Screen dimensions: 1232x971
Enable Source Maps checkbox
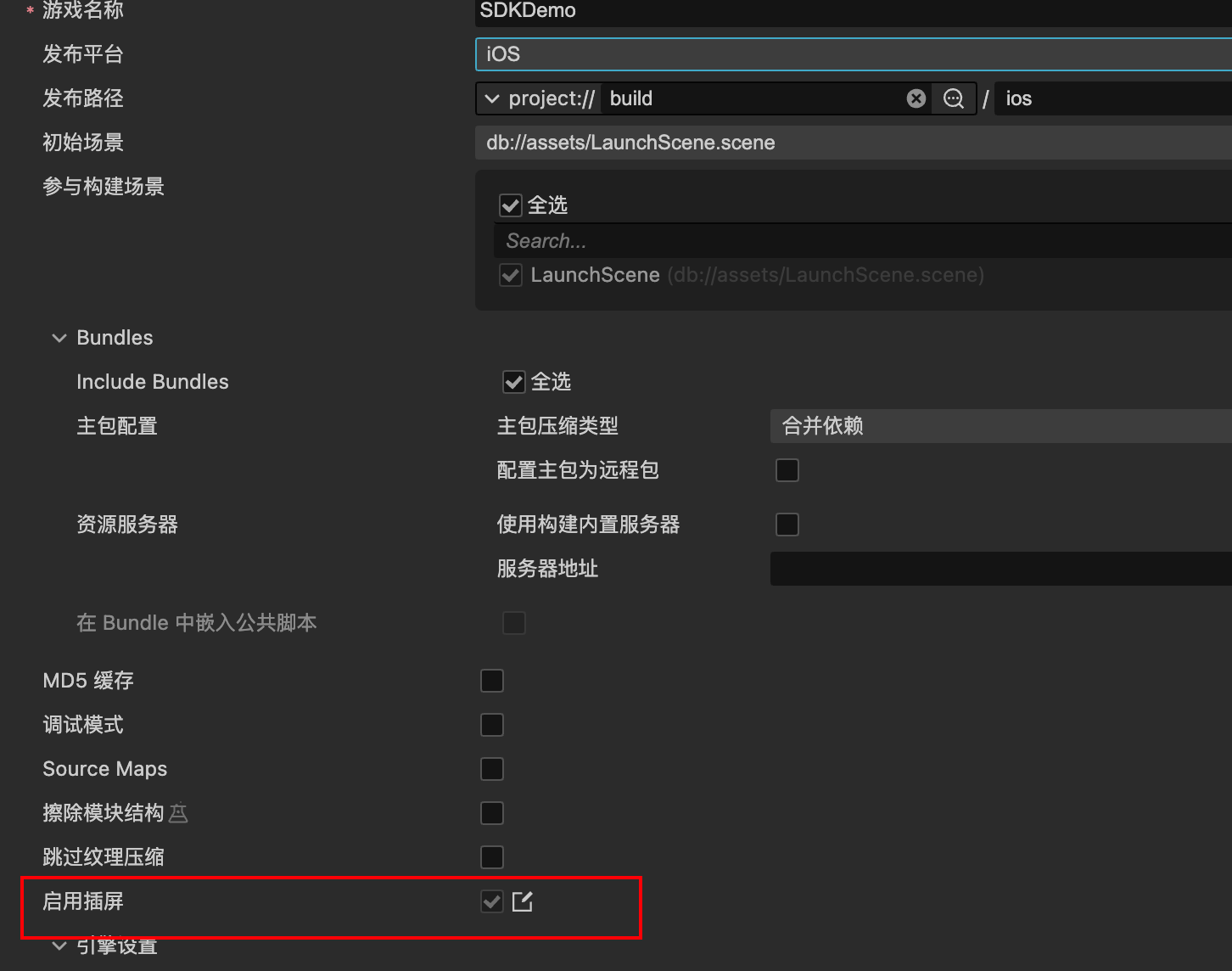[492, 769]
